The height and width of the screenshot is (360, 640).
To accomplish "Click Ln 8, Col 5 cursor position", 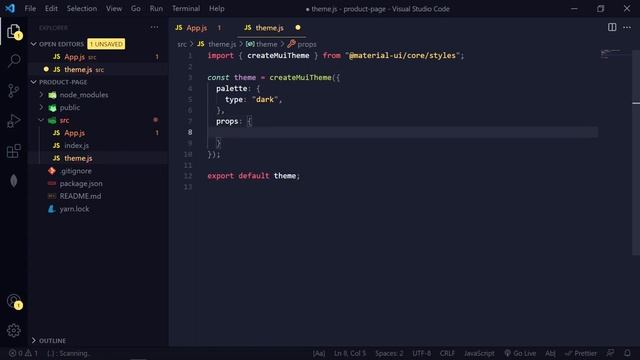I will point(350,353).
